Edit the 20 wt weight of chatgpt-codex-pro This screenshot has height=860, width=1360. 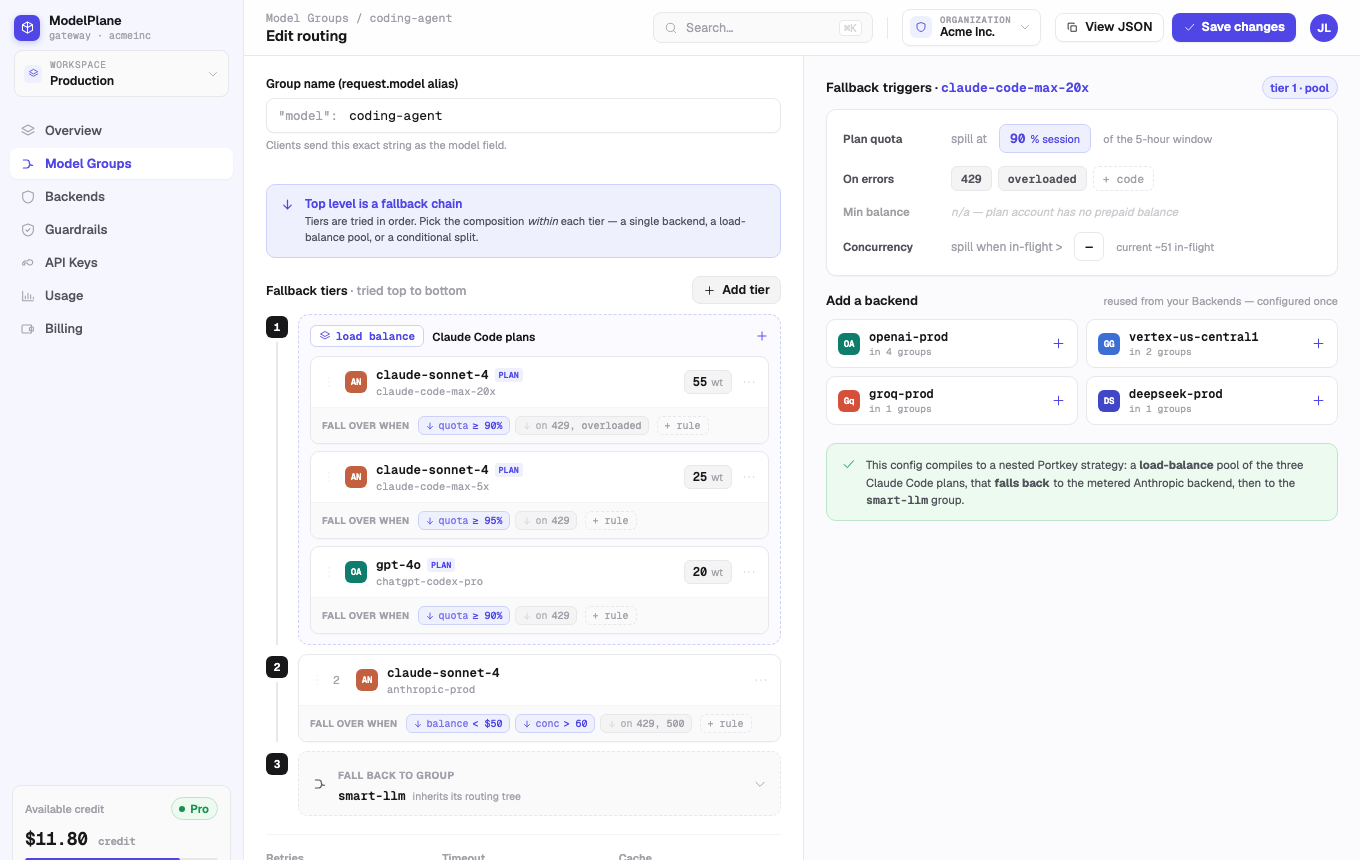[708, 571]
